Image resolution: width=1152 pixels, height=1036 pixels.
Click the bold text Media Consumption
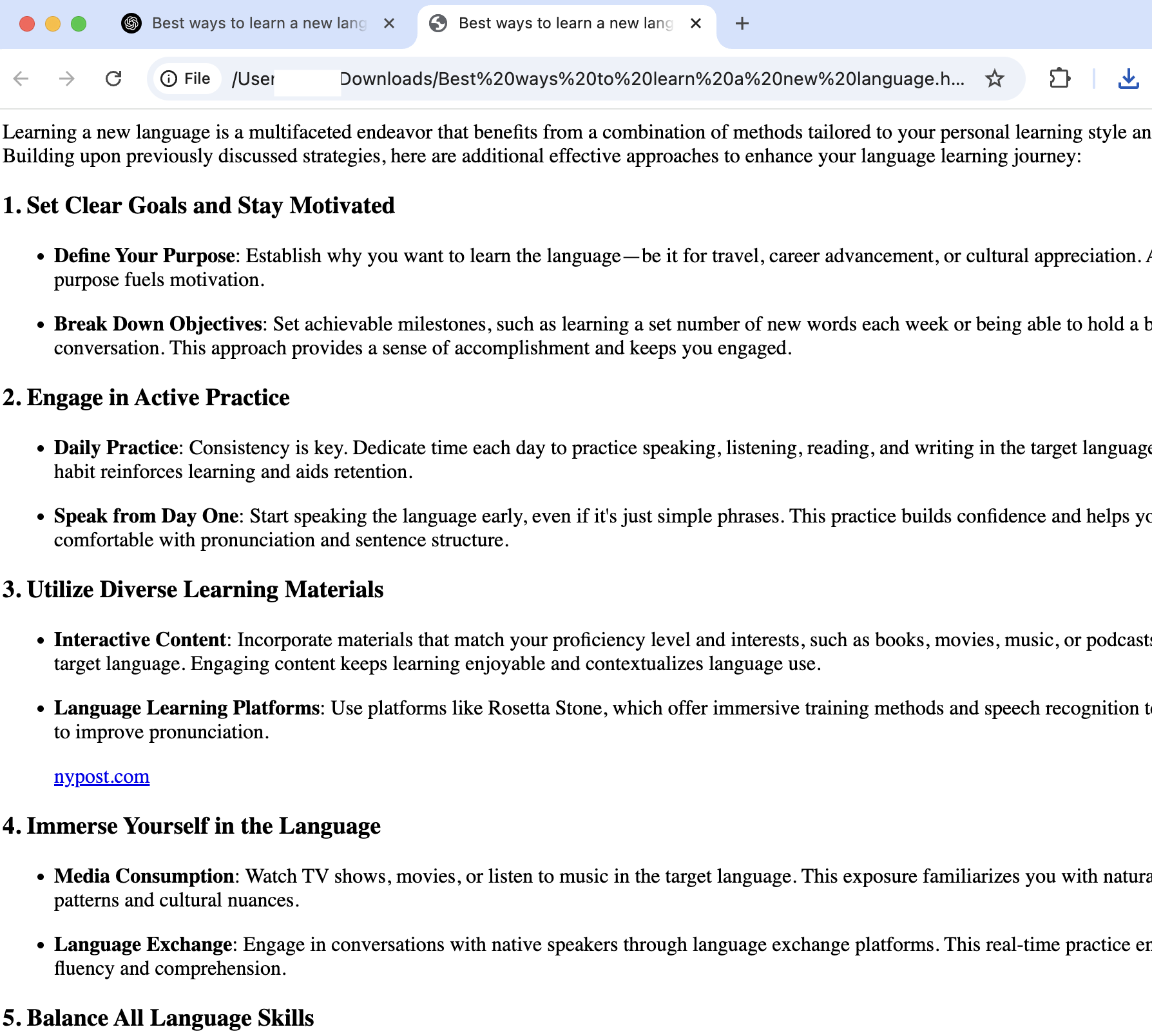point(144,876)
